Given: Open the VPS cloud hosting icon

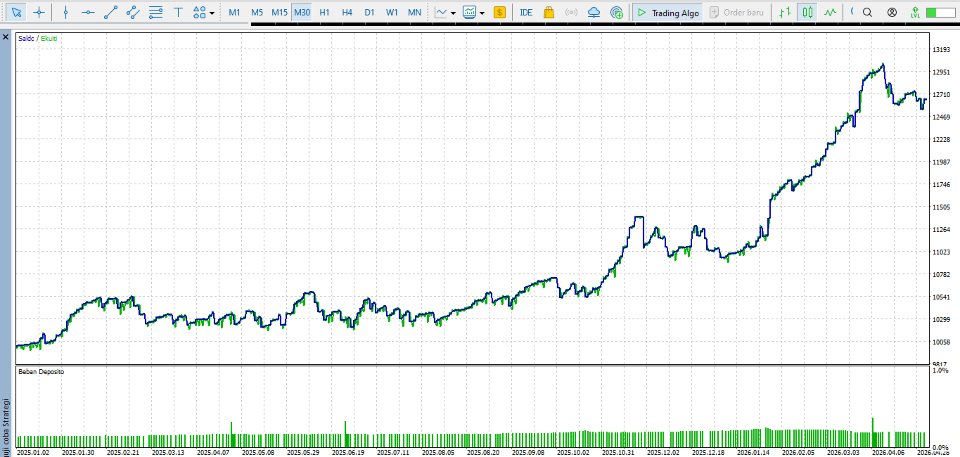Looking at the screenshot, I should [593, 12].
